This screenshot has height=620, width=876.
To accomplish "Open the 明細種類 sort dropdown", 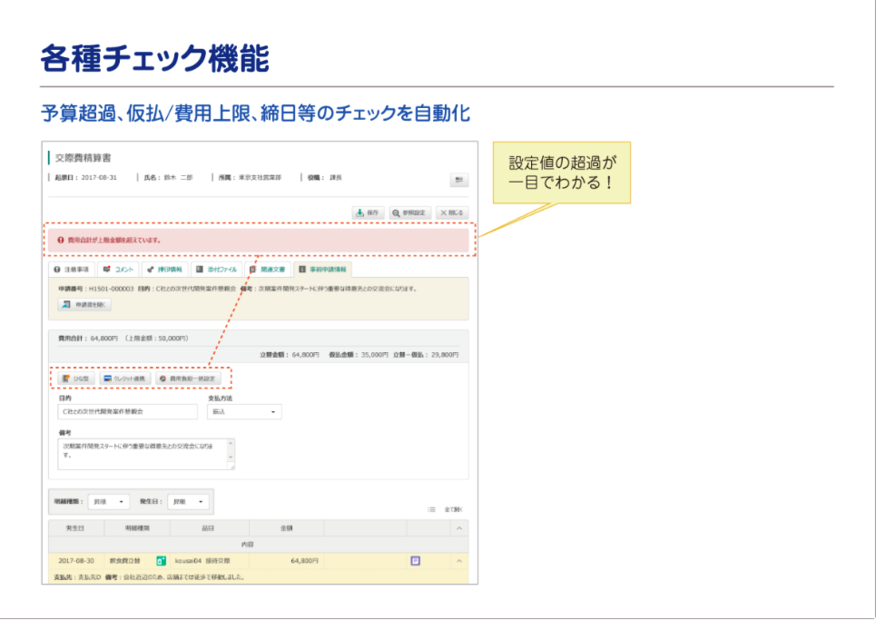I will point(109,501).
